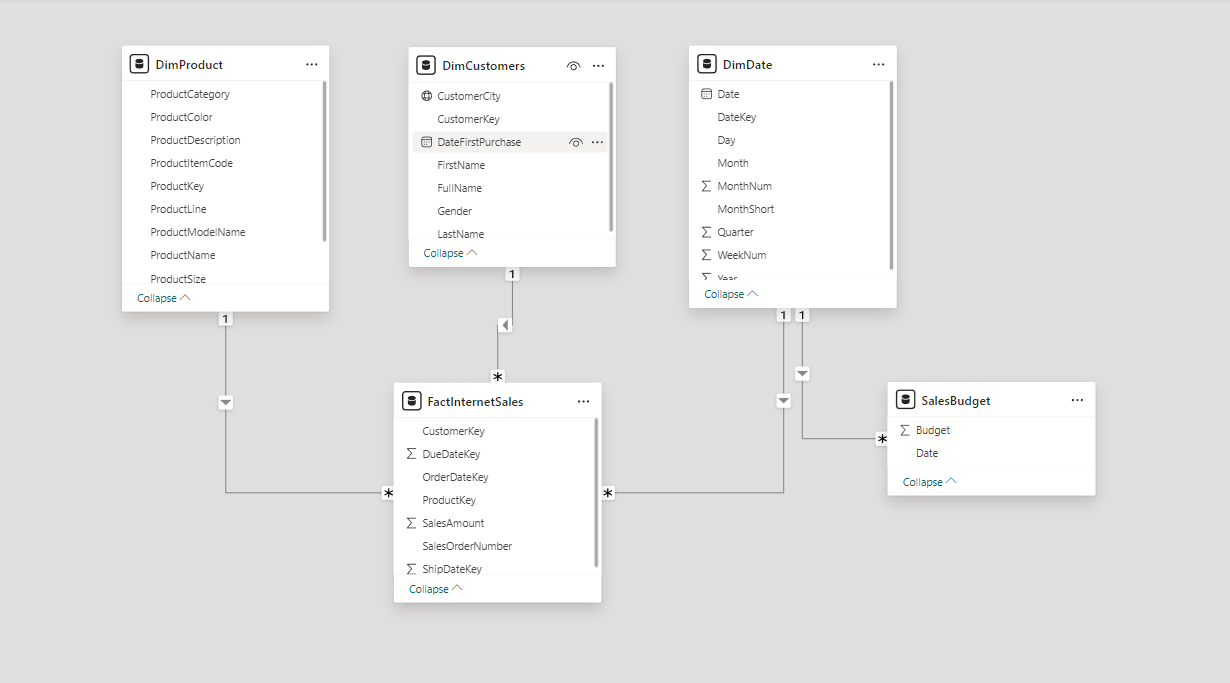
Task: Select the CustomerKey field in DimCustomers
Action: tap(468, 119)
